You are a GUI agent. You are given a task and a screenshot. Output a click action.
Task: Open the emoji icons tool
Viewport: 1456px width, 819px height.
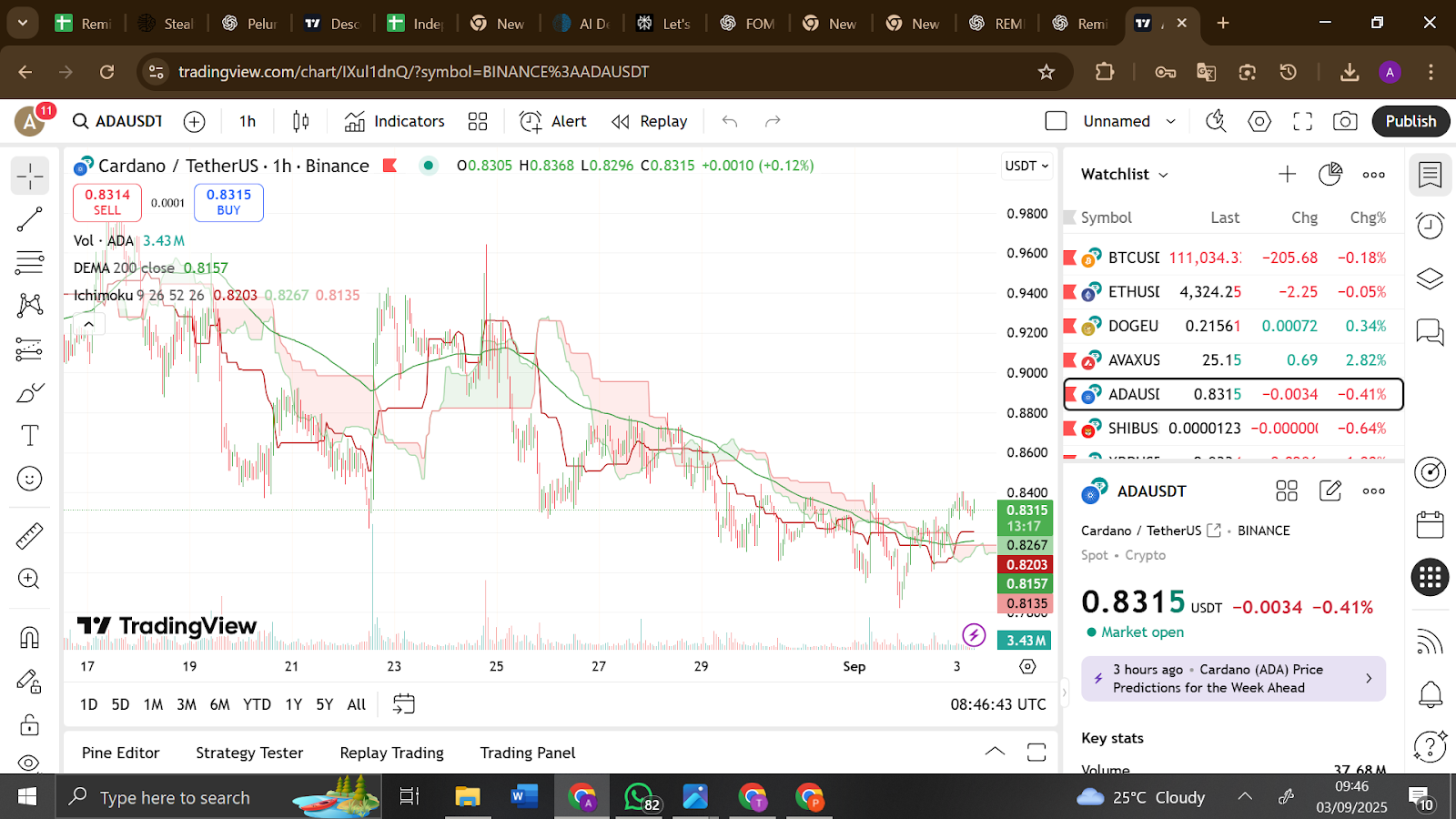[x=29, y=479]
